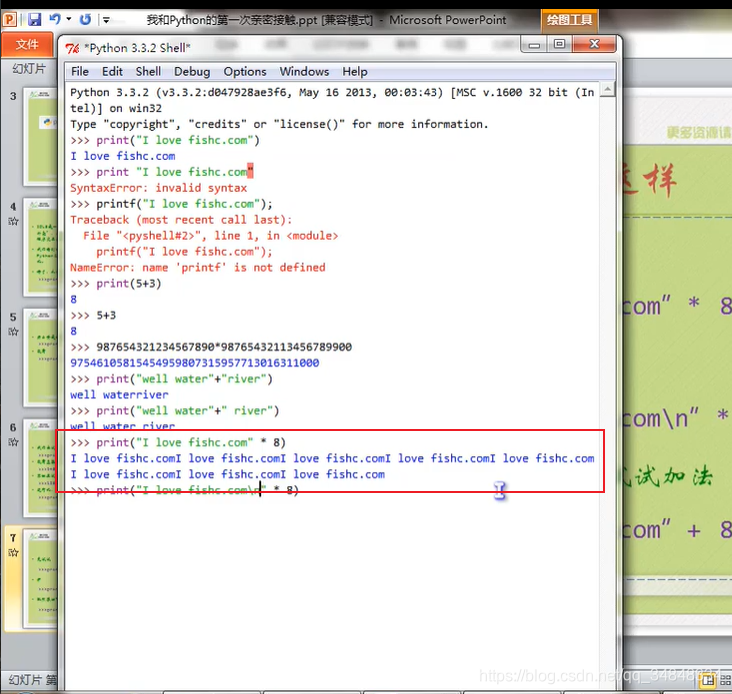This screenshot has height=694, width=732.
Task: Open the Undo history dropdown arrow
Action: point(69,19)
